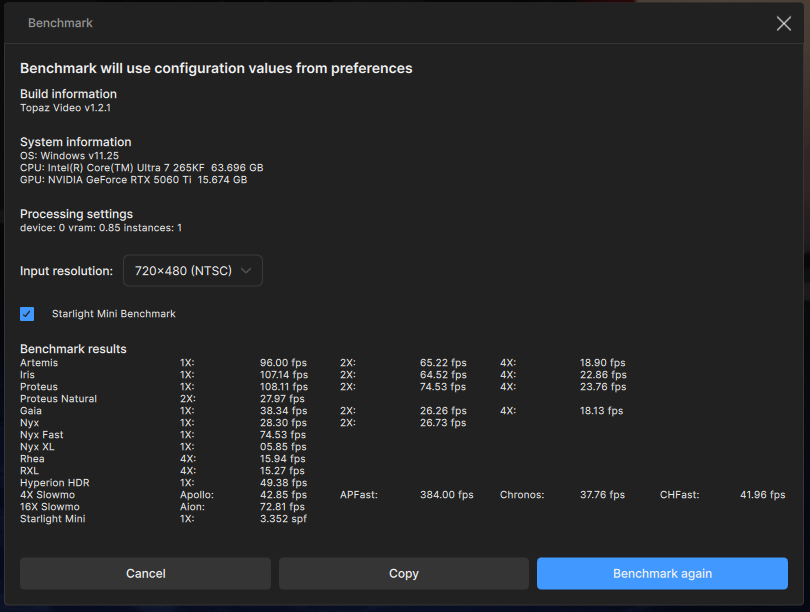Click the Artemis row in benchmark results

pos(39,363)
